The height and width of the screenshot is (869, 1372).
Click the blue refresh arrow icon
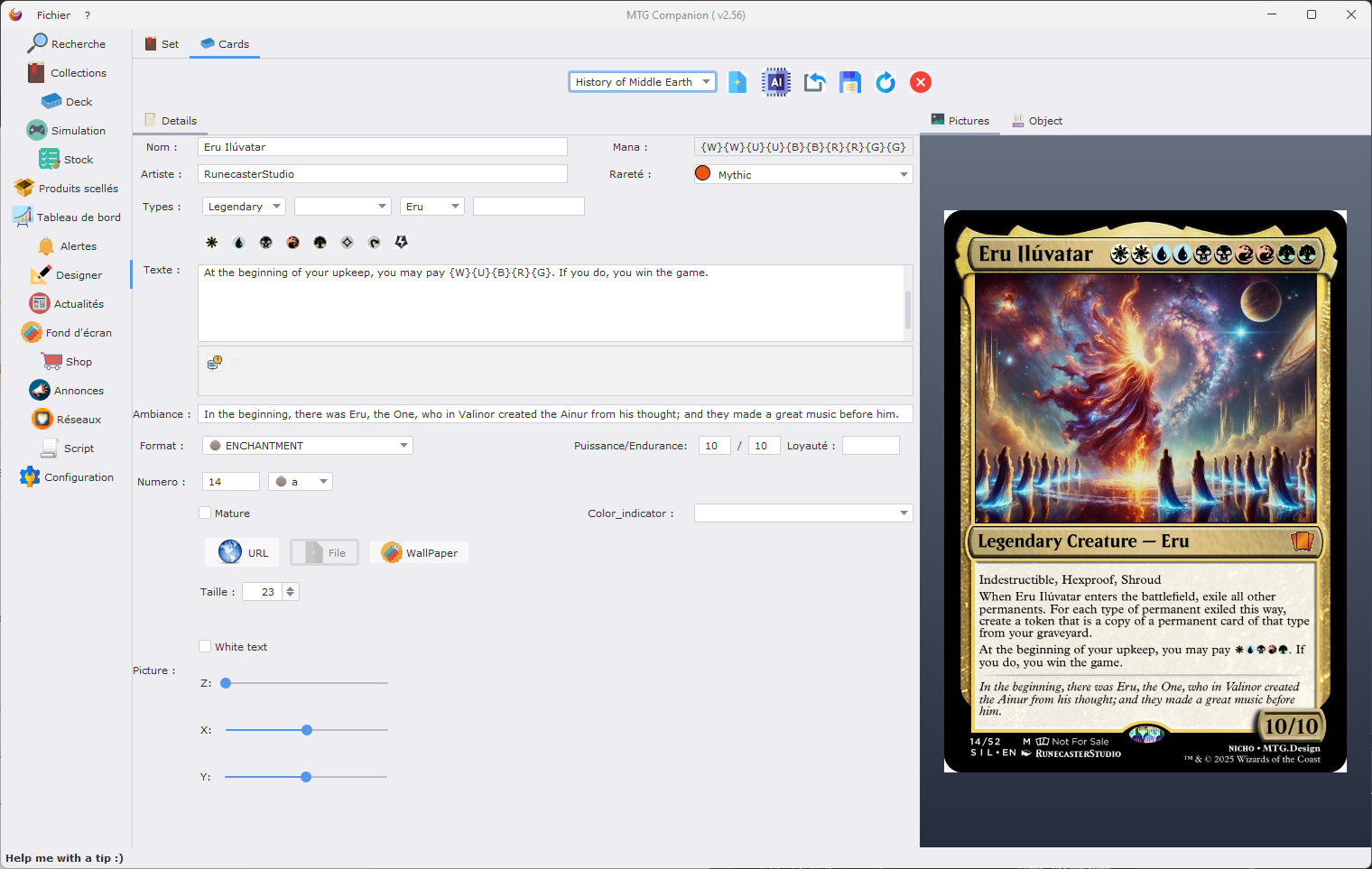(885, 82)
